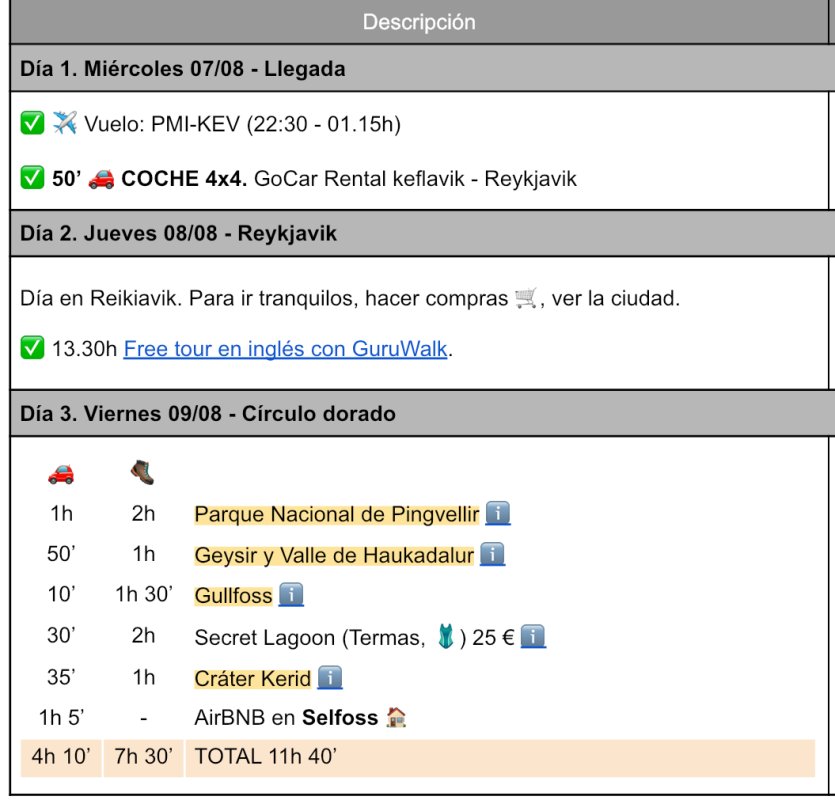The image size is (835, 800).
Task: Click green checkmark before 13.30h tour
Action: [32, 349]
